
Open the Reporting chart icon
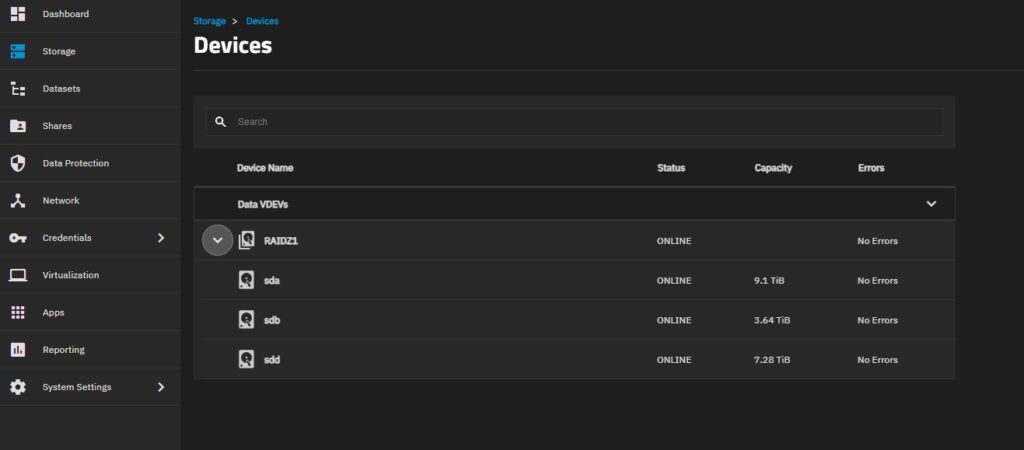[x=18, y=349]
